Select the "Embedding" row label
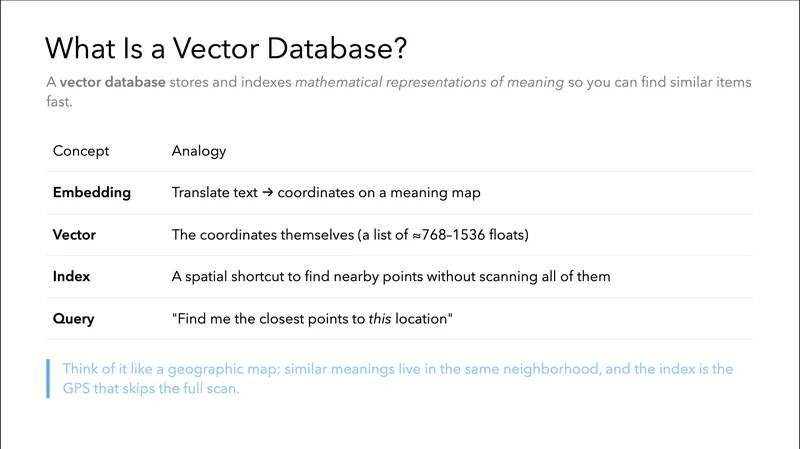800x449 pixels. tap(92, 193)
